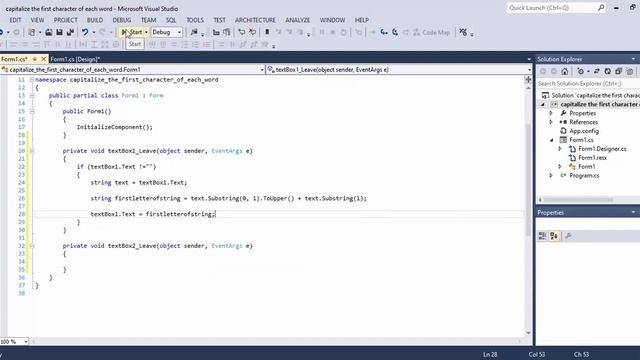Select Form1.resx in Solution Explorer
Viewport: 640px width, 360px height.
click(x=592, y=158)
